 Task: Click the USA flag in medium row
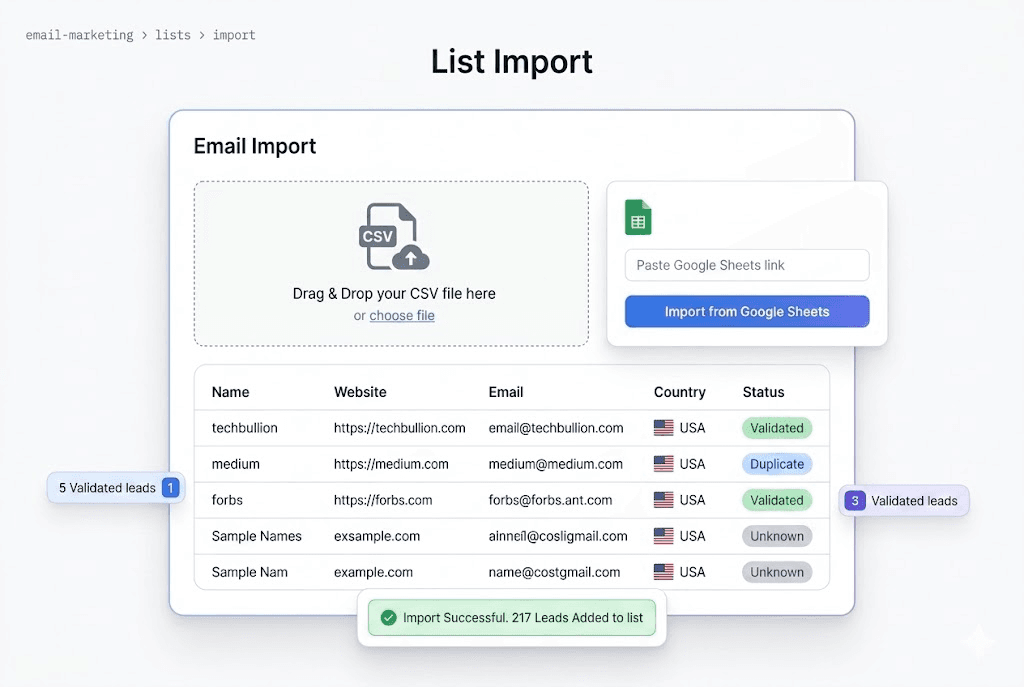coord(664,464)
